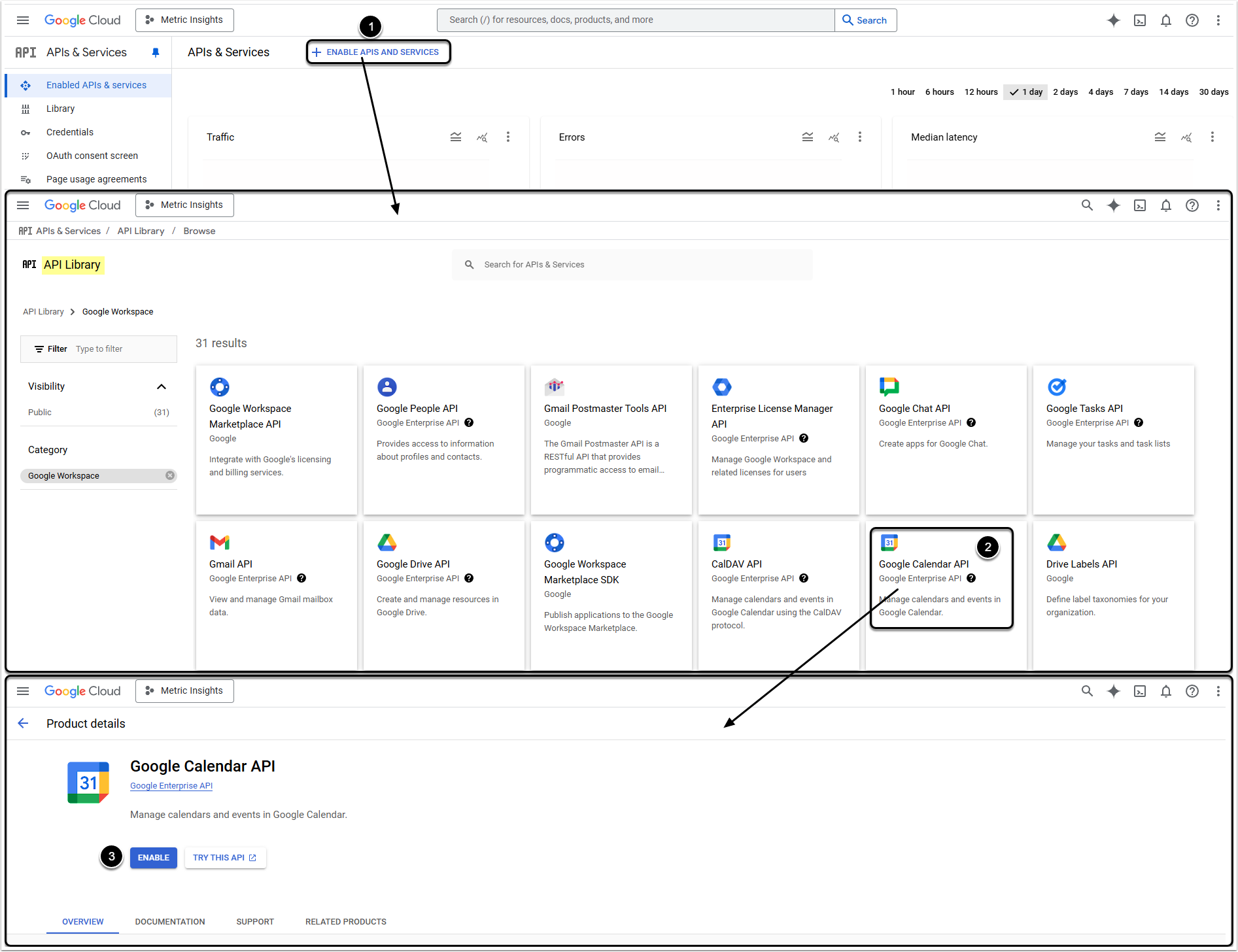Screen dimensions: 1238x952
Task: Click the top header Search button
Action: click(865, 20)
